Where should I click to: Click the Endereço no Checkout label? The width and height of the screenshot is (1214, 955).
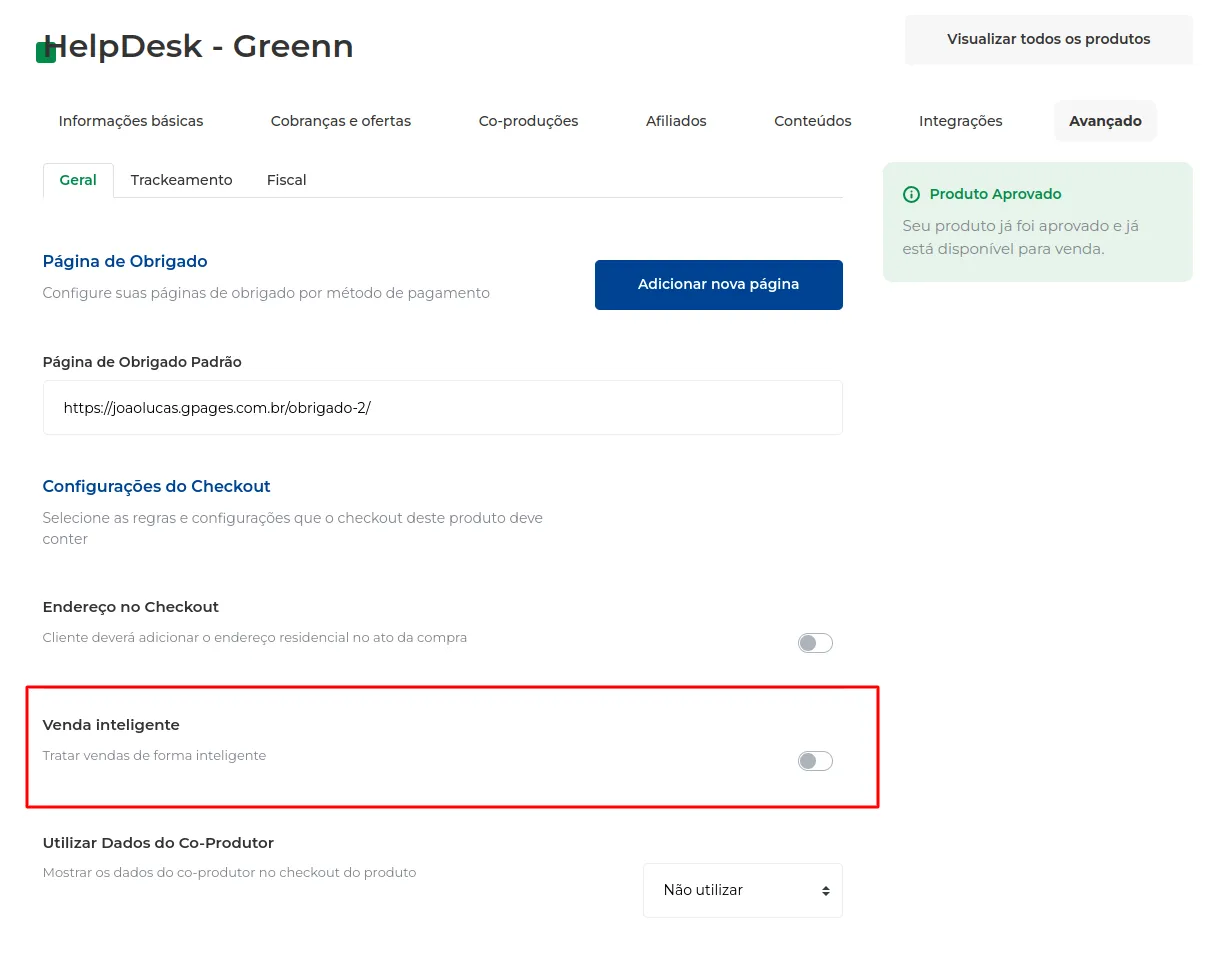tap(131, 607)
